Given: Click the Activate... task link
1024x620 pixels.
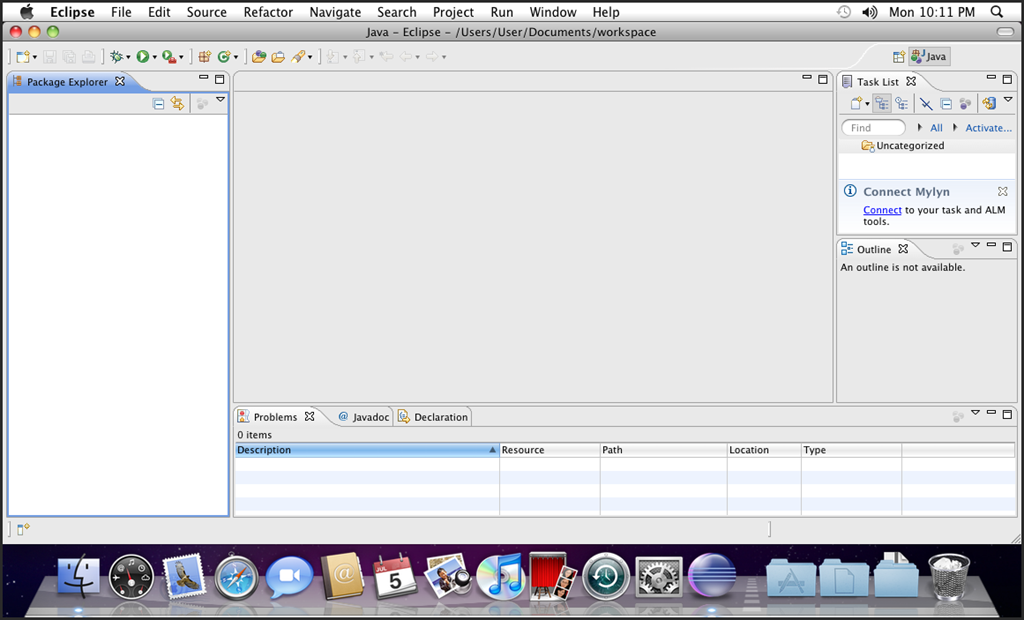Looking at the screenshot, I should 989,128.
